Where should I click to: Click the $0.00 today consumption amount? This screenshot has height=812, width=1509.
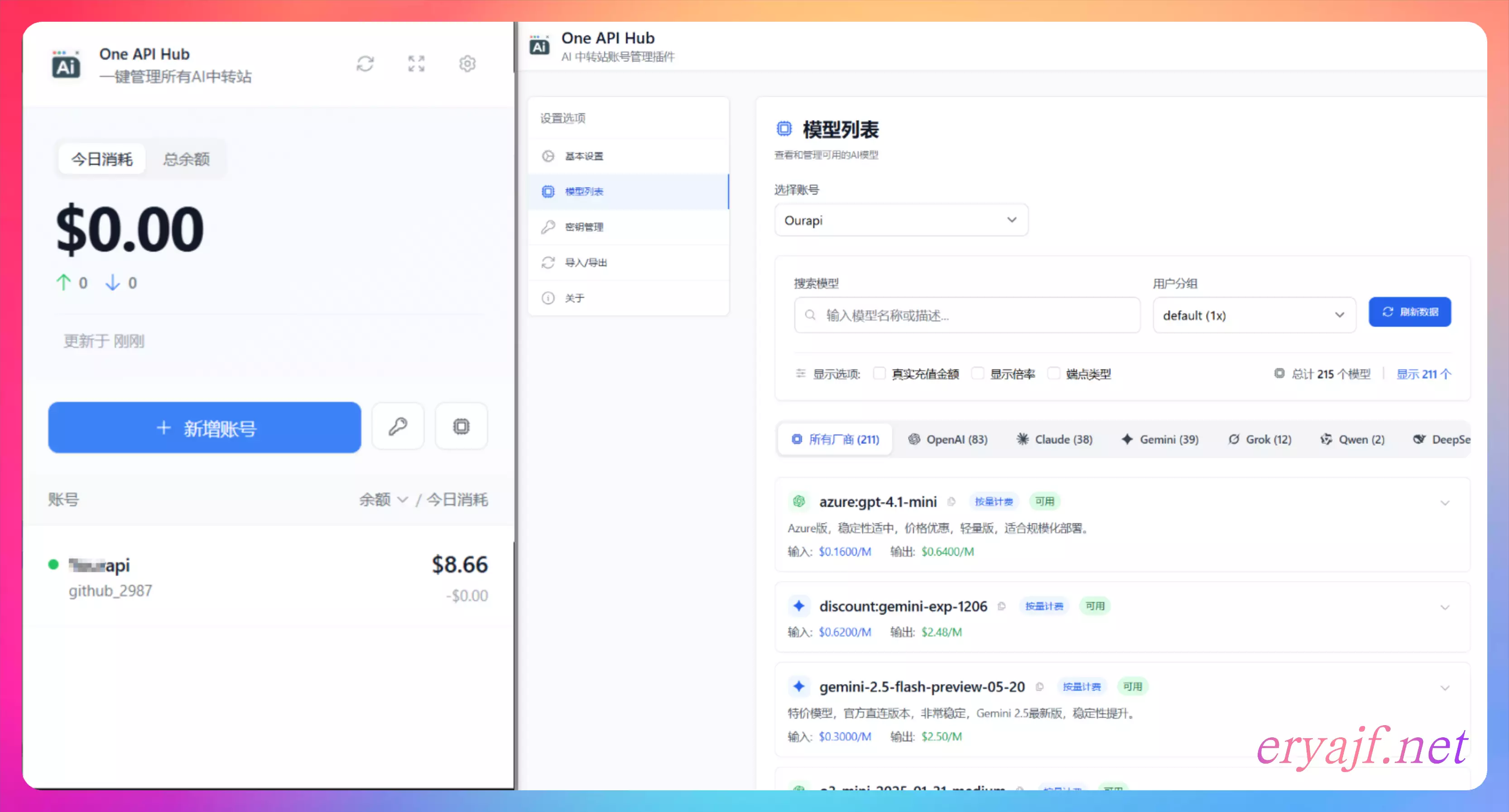pyautogui.click(x=130, y=229)
